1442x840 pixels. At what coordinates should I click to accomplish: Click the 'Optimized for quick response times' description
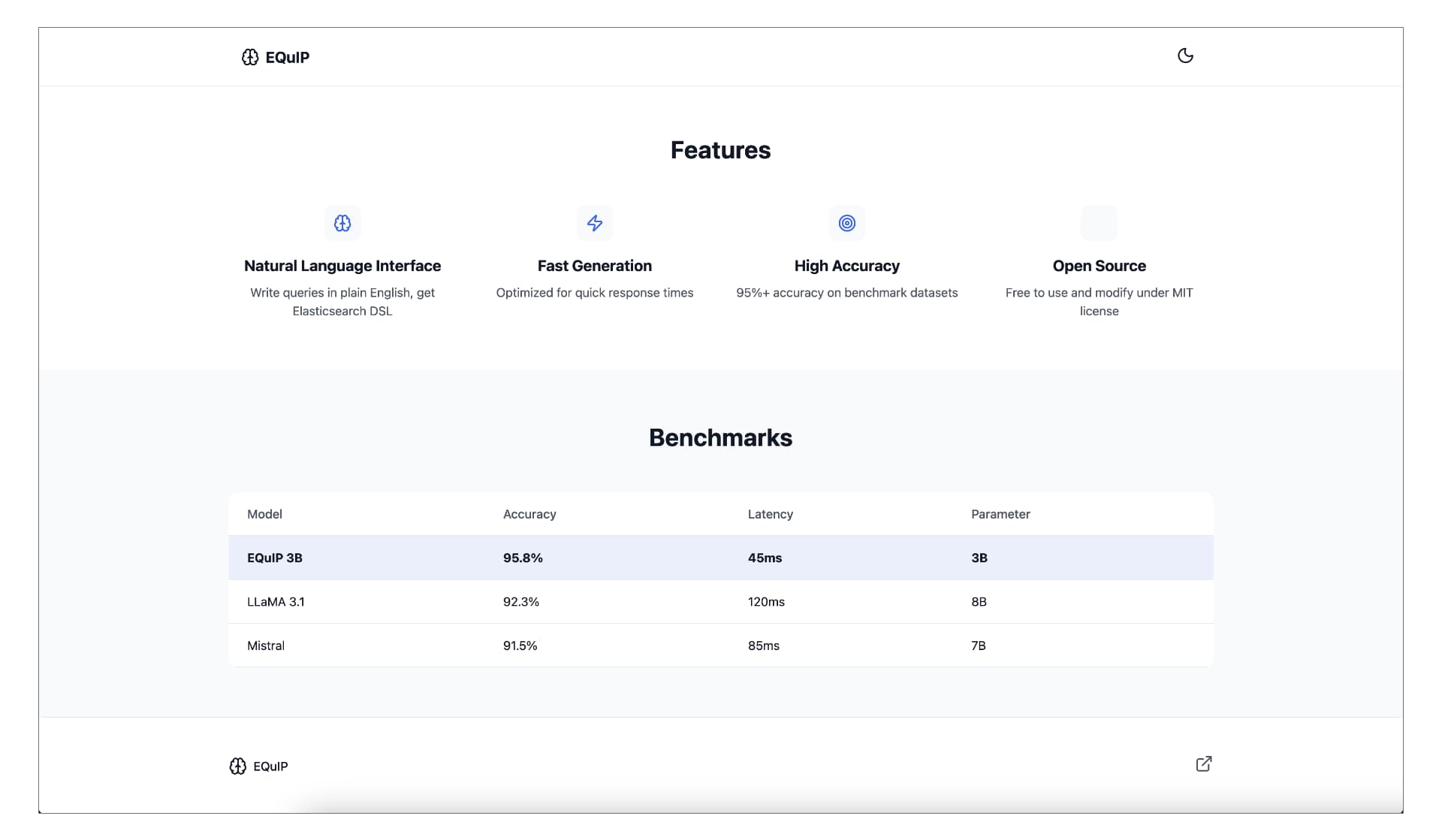point(595,293)
